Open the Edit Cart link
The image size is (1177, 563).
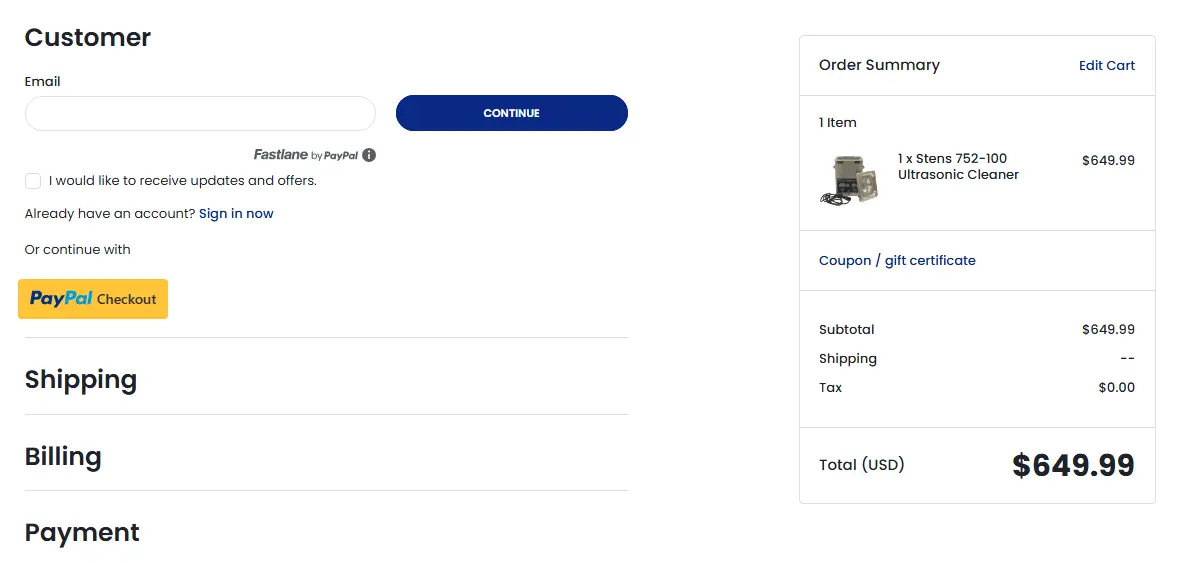(1107, 65)
